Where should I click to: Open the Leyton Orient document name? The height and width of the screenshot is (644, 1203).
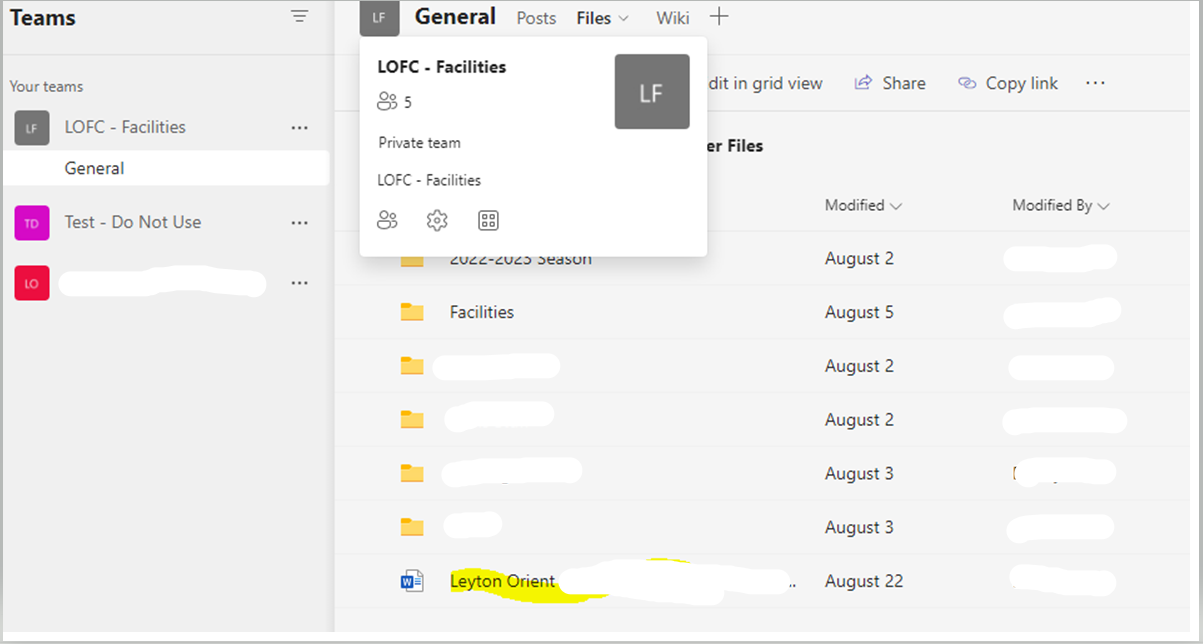coord(502,581)
